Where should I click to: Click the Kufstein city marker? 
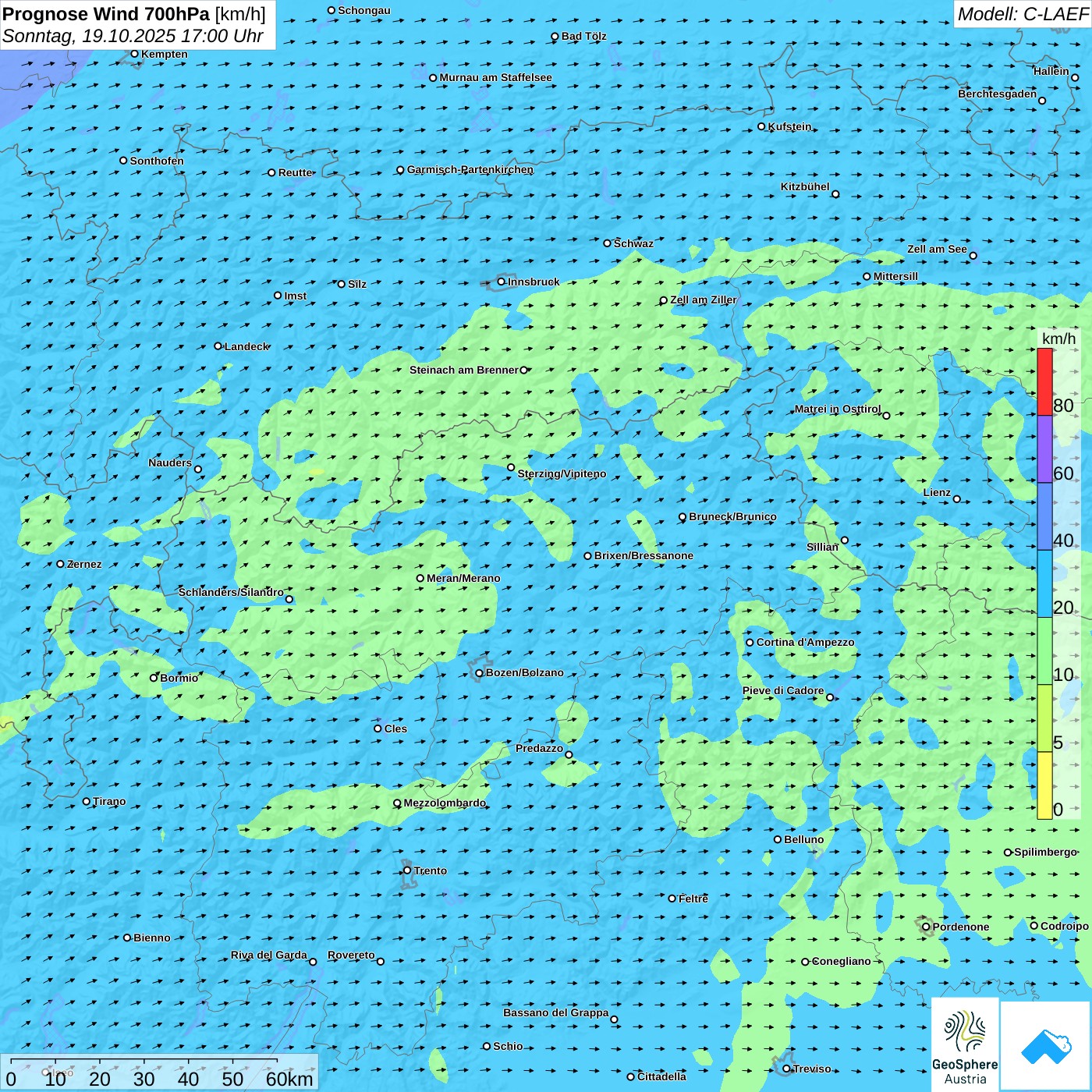click(x=761, y=126)
